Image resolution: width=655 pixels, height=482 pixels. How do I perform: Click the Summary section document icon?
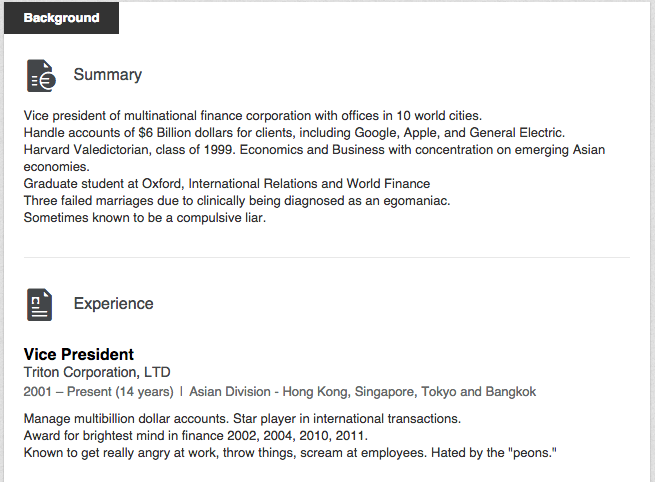40,75
